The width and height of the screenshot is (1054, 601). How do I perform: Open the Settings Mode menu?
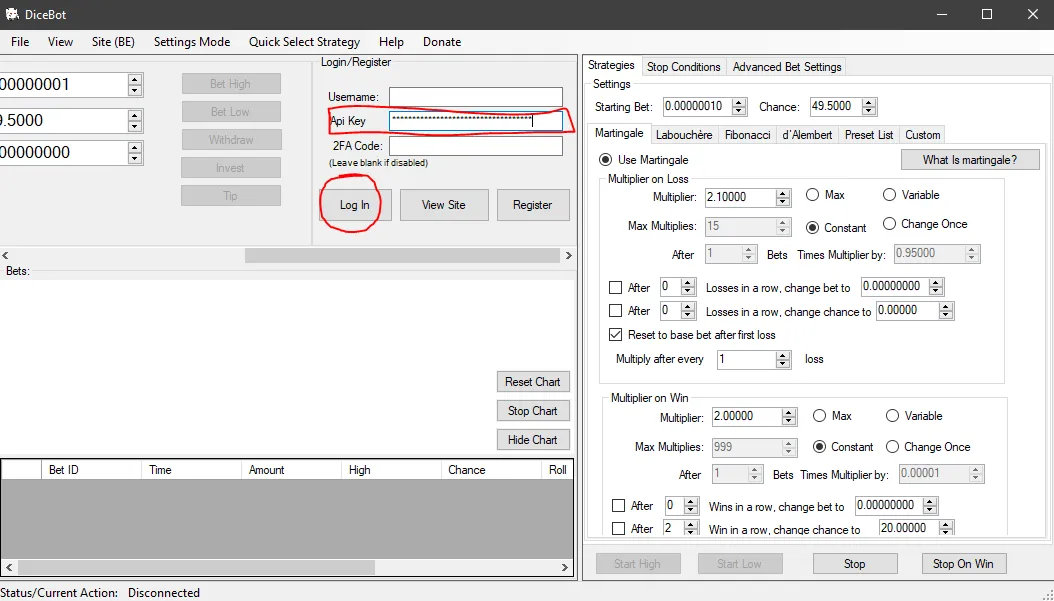192,42
